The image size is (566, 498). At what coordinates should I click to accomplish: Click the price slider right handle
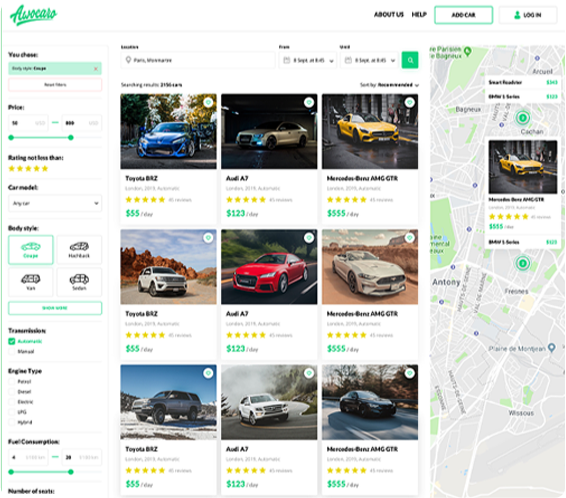point(71,137)
